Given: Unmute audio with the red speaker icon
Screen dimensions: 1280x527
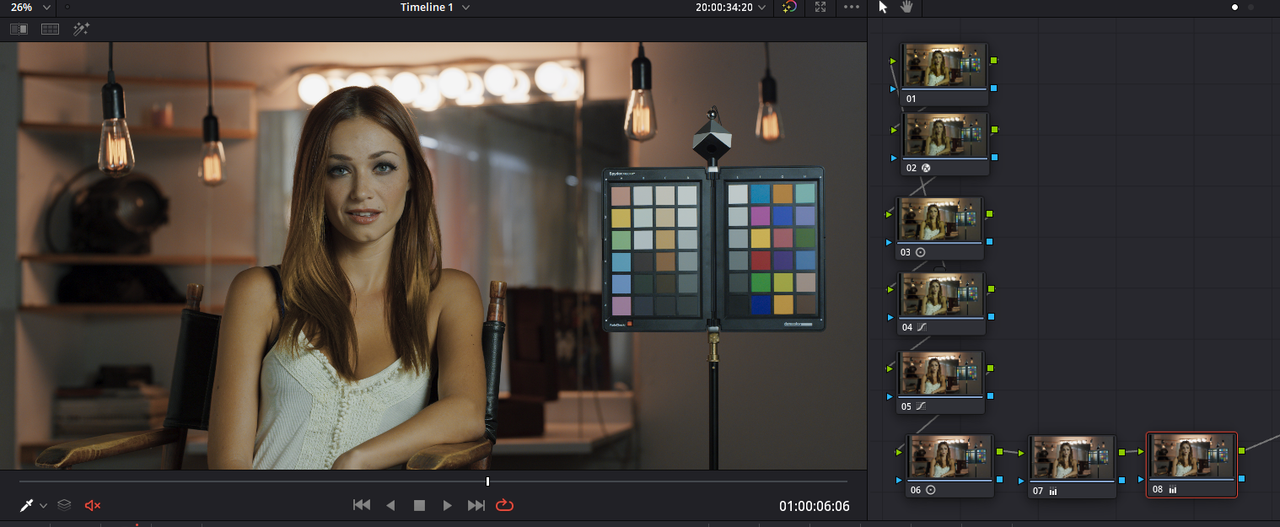Looking at the screenshot, I should coord(93,506).
